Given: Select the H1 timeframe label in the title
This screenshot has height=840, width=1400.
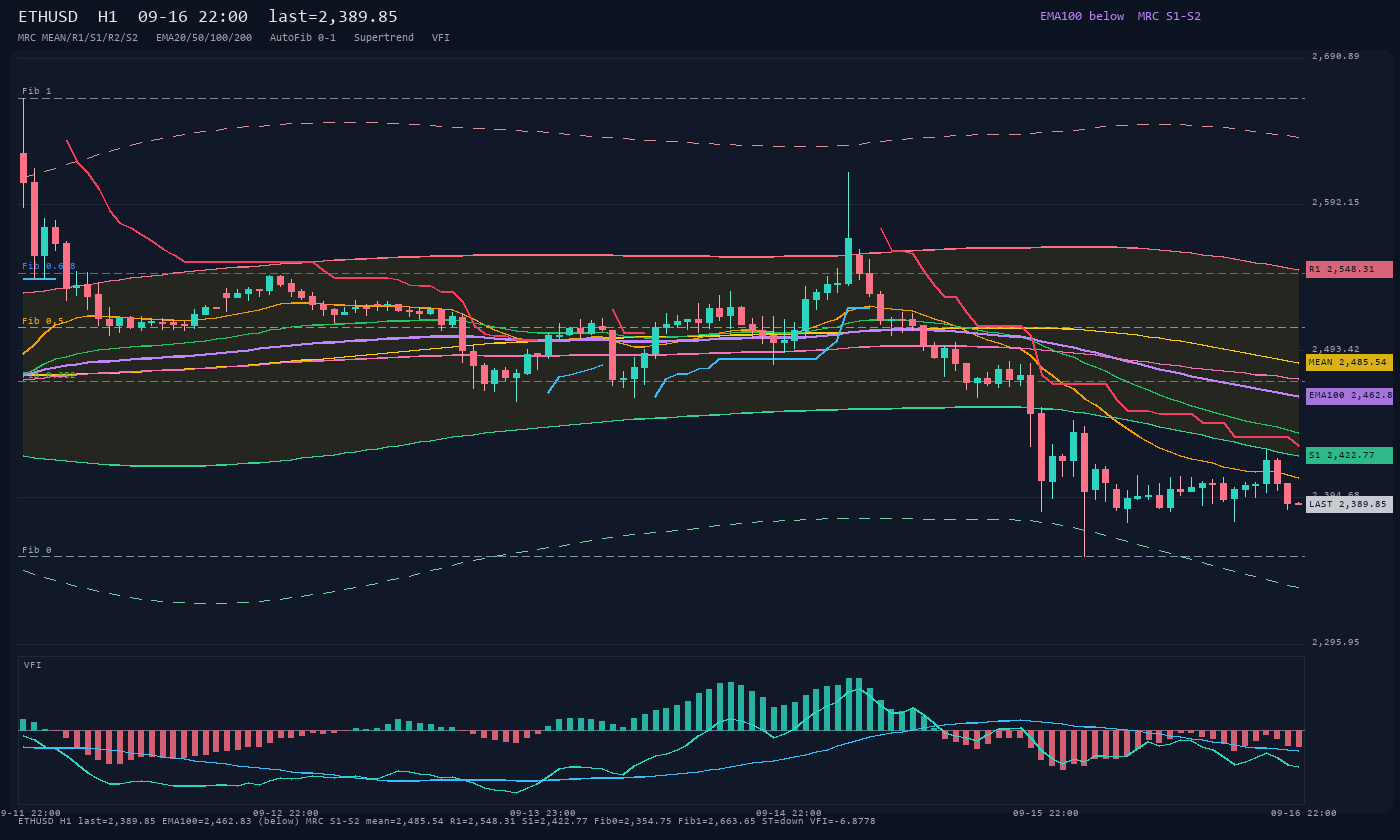Looking at the screenshot, I should 108,16.
